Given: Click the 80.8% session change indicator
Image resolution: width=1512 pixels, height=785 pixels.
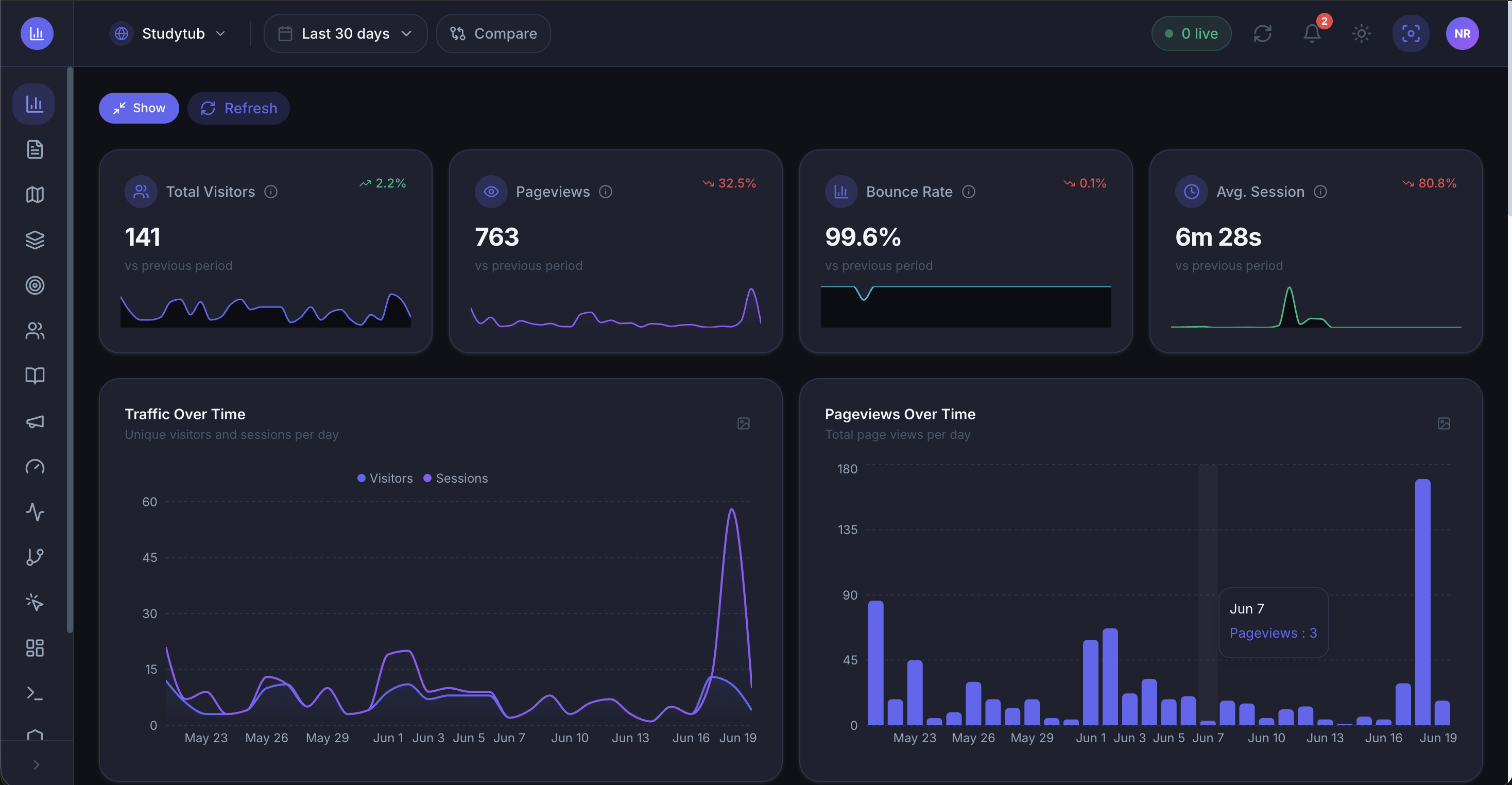Looking at the screenshot, I should 1429,183.
